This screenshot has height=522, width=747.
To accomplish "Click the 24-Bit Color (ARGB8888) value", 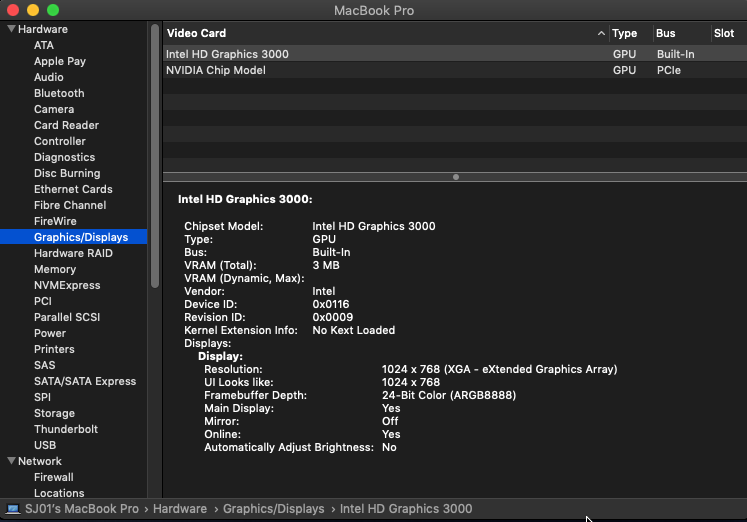I will pyautogui.click(x=449, y=395).
